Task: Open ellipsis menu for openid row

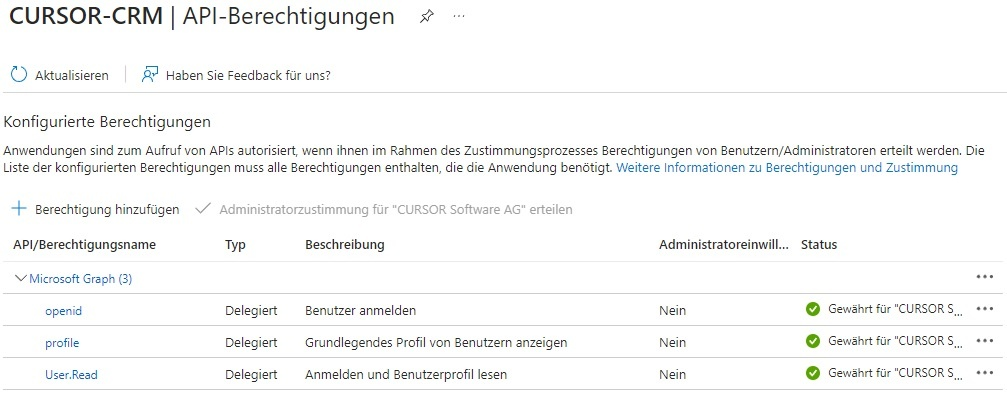Action: coord(985,309)
